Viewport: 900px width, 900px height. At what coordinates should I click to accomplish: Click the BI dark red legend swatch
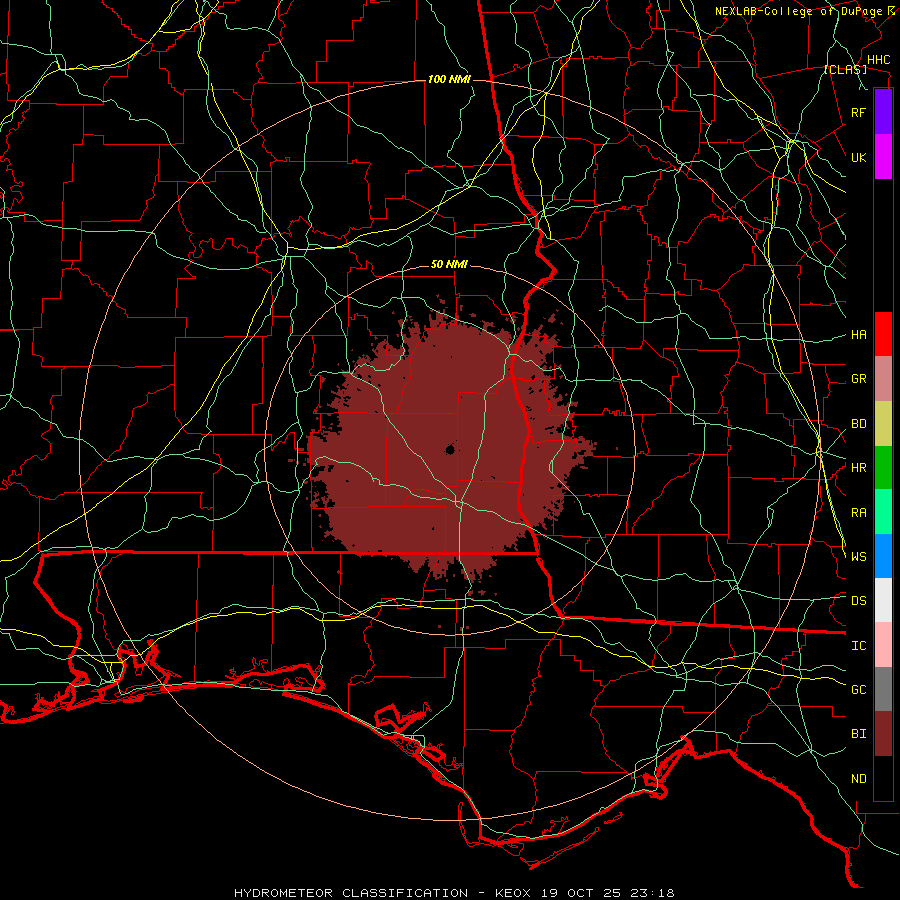(x=883, y=734)
